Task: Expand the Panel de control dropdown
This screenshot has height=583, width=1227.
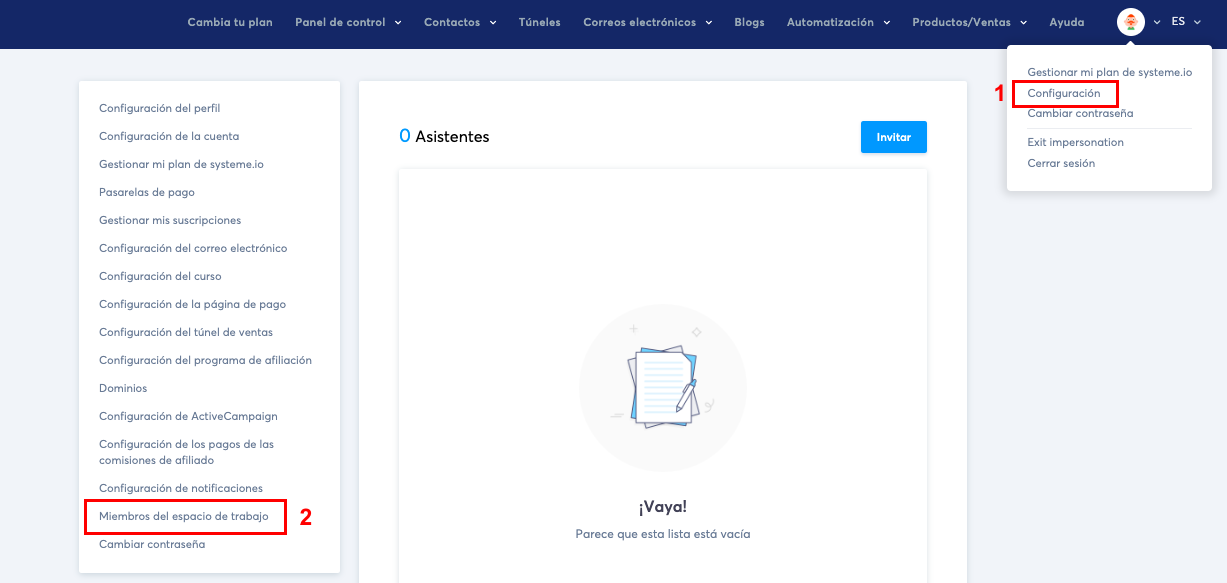Action: pyautogui.click(x=348, y=21)
